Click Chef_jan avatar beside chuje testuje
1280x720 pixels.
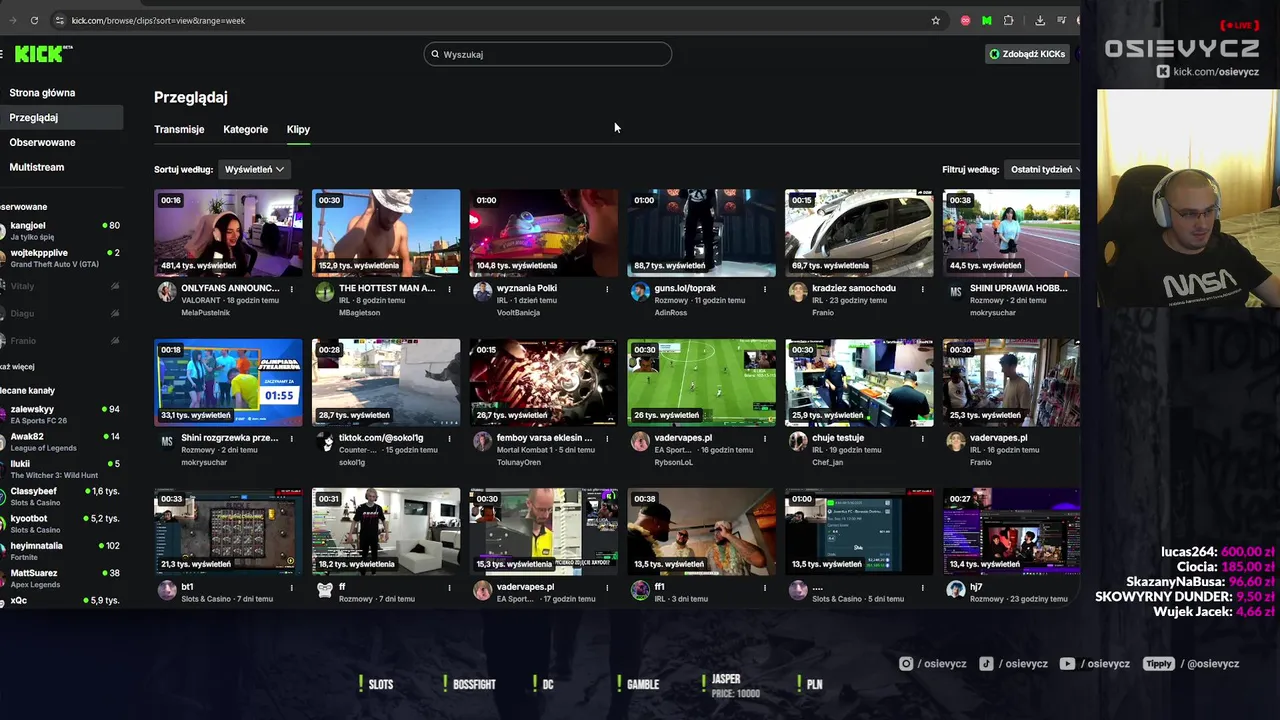[798, 441]
